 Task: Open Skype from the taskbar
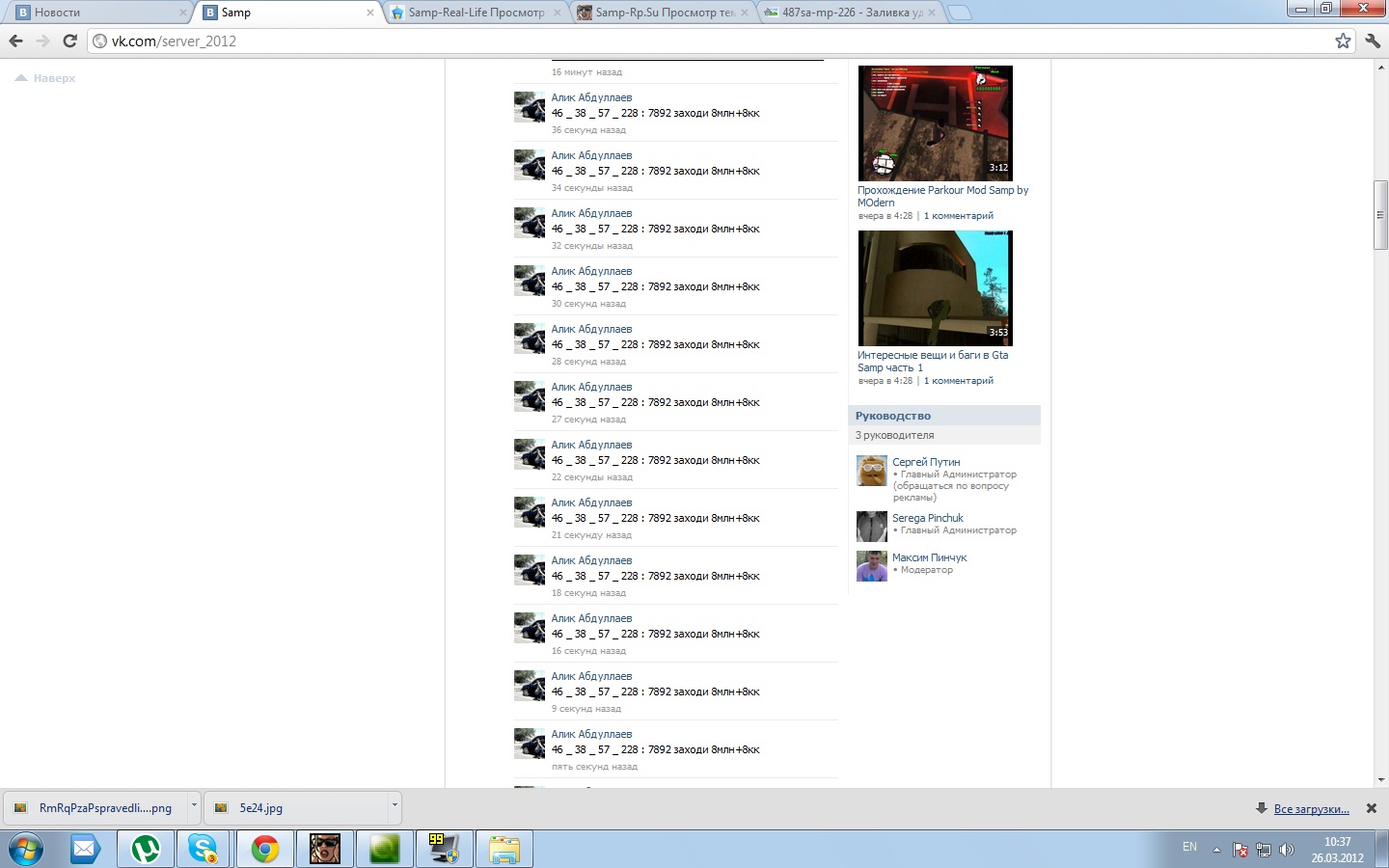[204, 850]
